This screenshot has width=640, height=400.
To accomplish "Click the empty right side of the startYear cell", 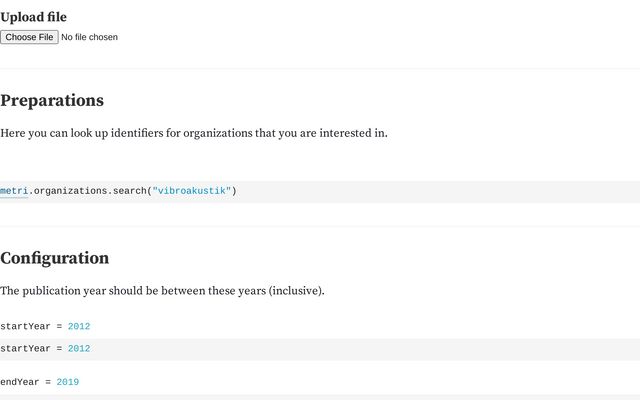I will pyautogui.click(x=363, y=349).
